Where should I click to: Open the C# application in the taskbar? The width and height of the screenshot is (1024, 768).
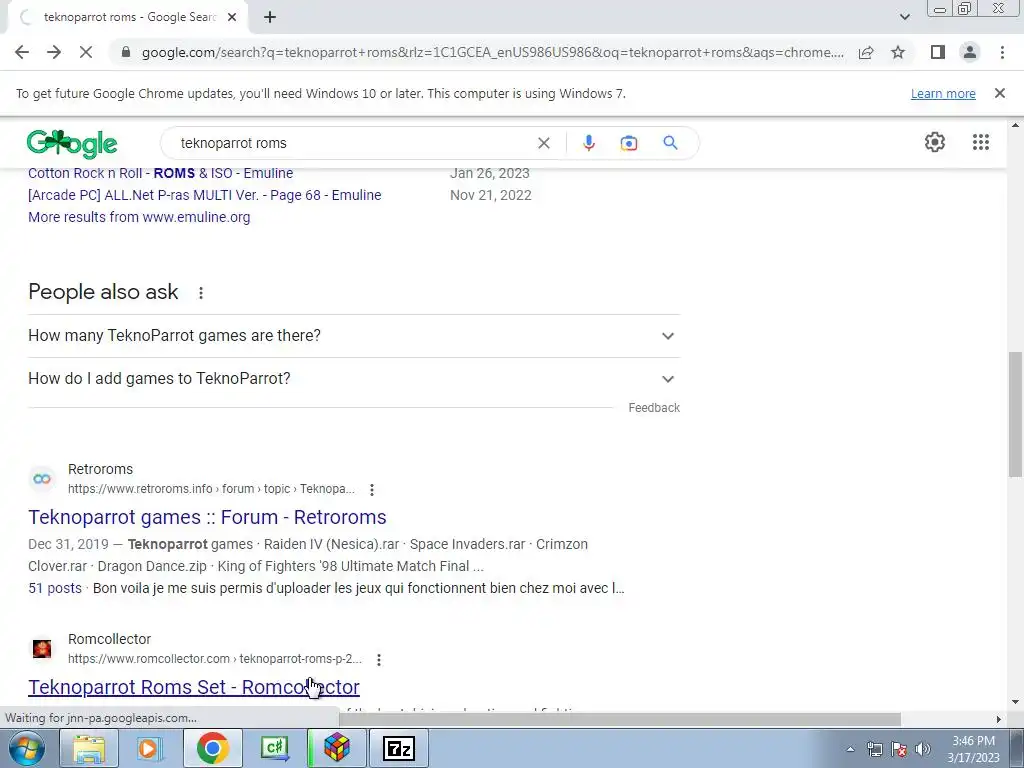pyautogui.click(x=274, y=748)
